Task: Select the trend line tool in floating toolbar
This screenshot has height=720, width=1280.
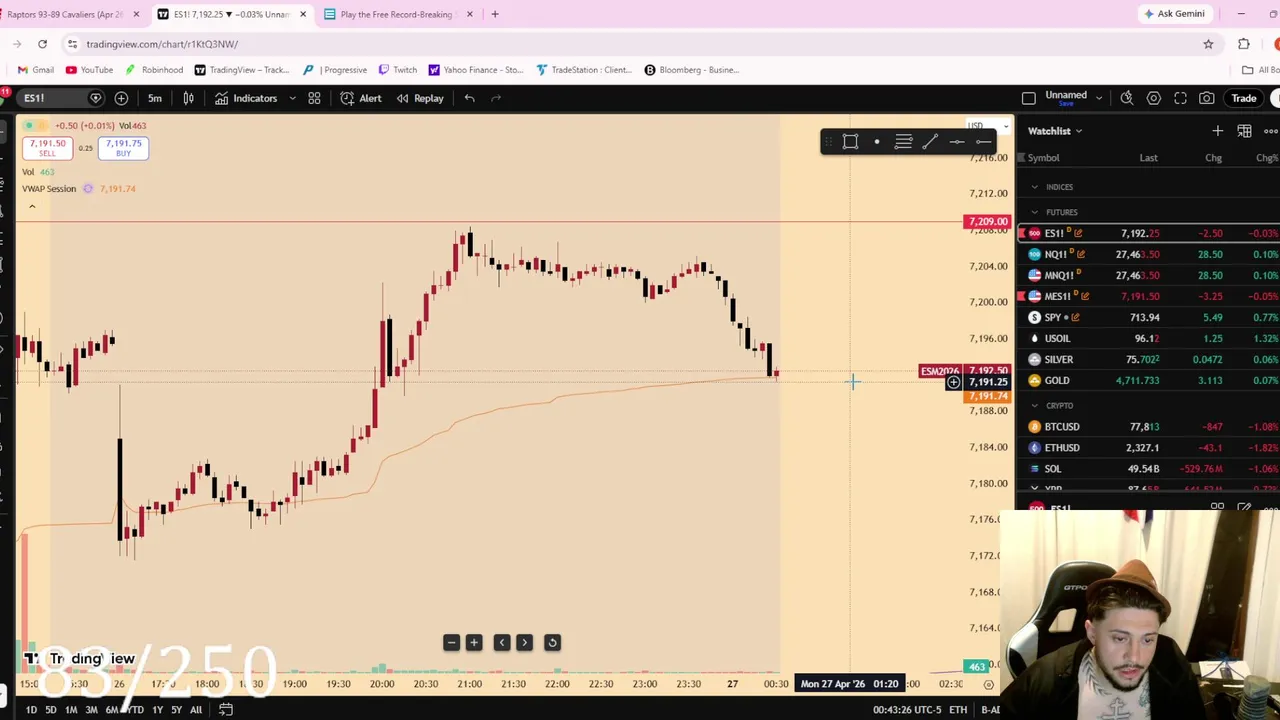Action: click(930, 142)
